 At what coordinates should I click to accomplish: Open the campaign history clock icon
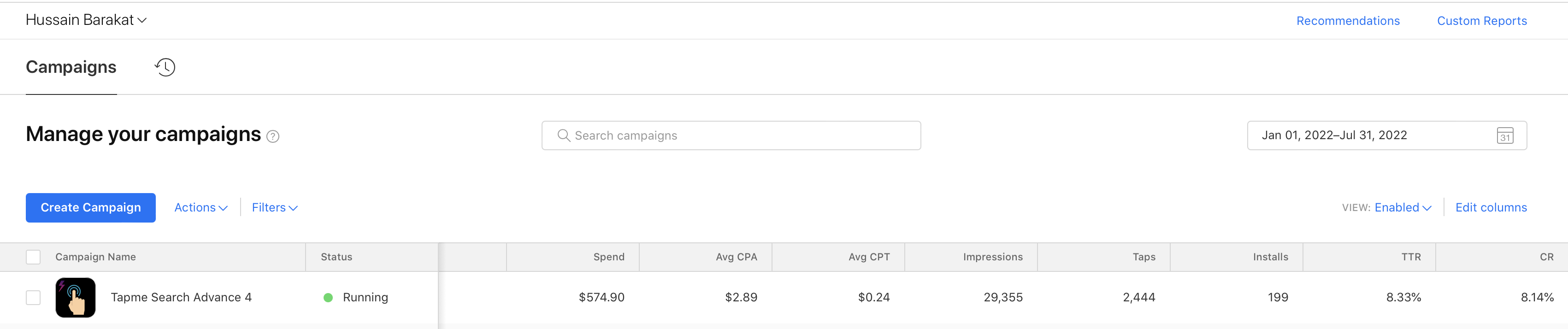click(x=165, y=67)
